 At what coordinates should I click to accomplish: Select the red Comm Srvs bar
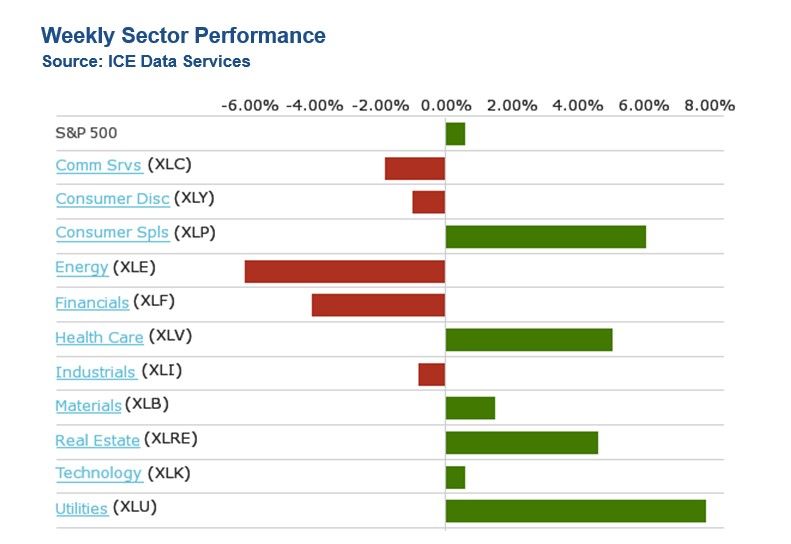click(415, 168)
